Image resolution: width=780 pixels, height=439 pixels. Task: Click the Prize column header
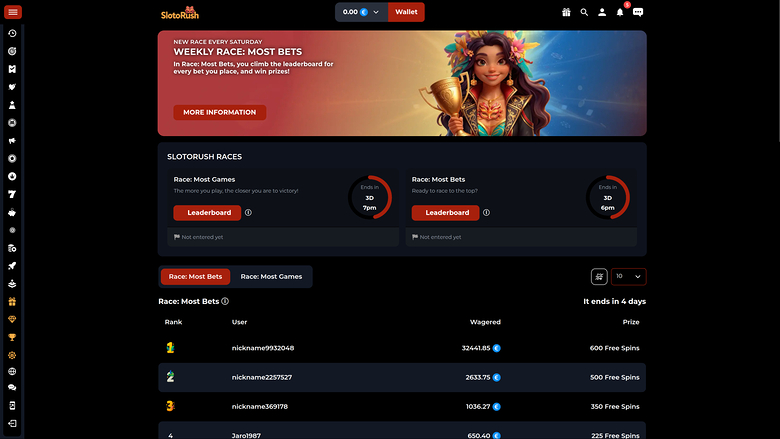coord(631,322)
